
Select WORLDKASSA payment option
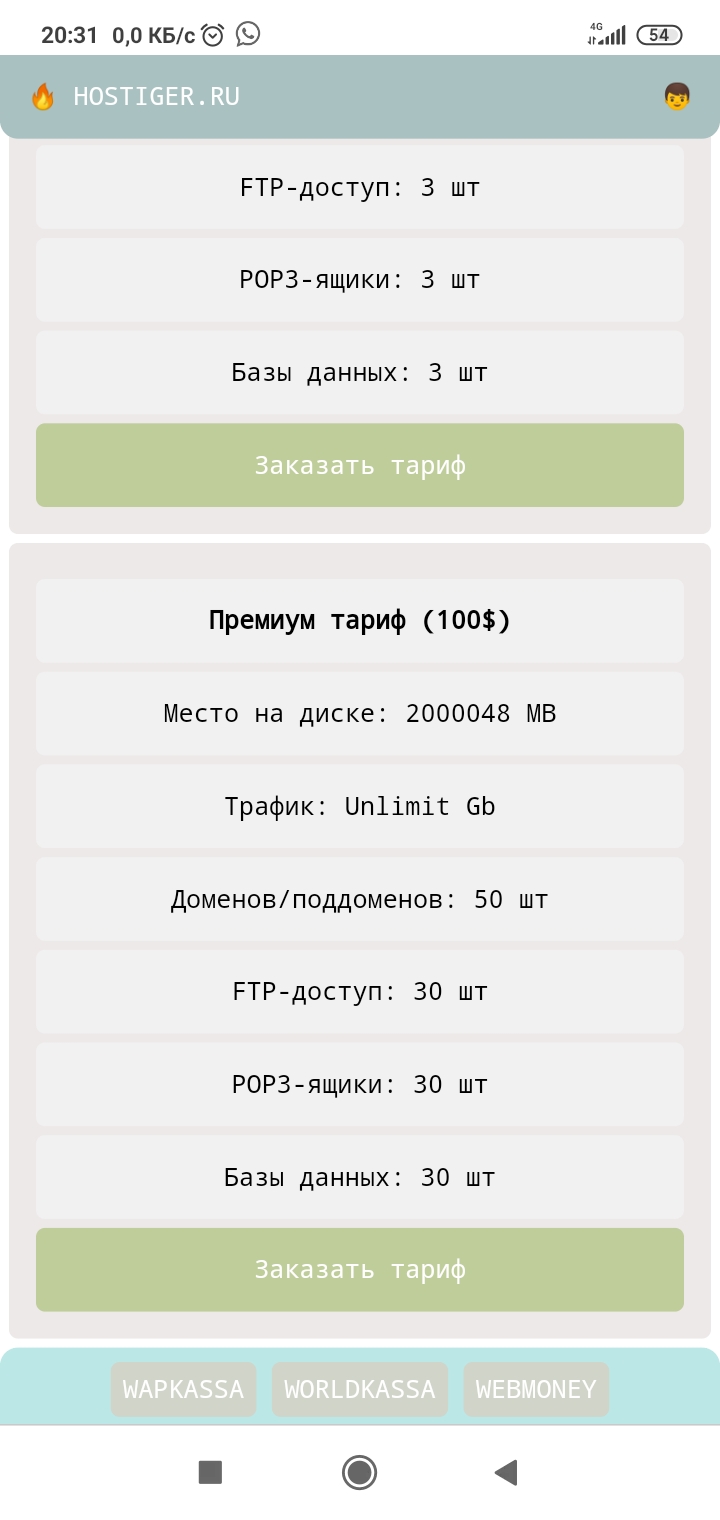point(360,1389)
